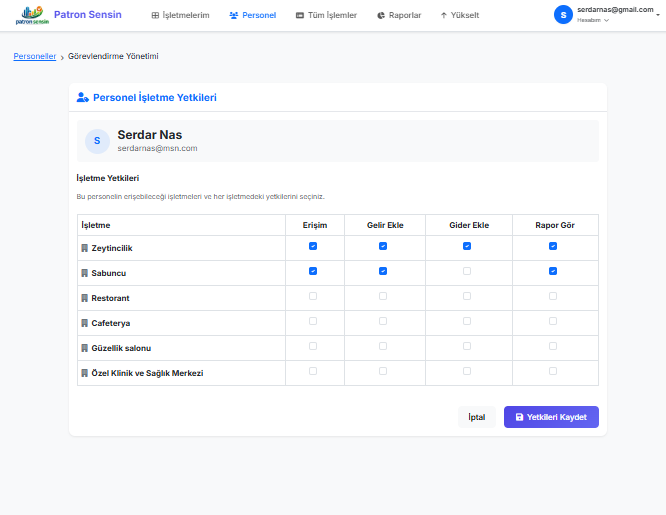The width and height of the screenshot is (666, 515).
Task: Enable Rapor Gör for Restorant
Action: (x=553, y=296)
